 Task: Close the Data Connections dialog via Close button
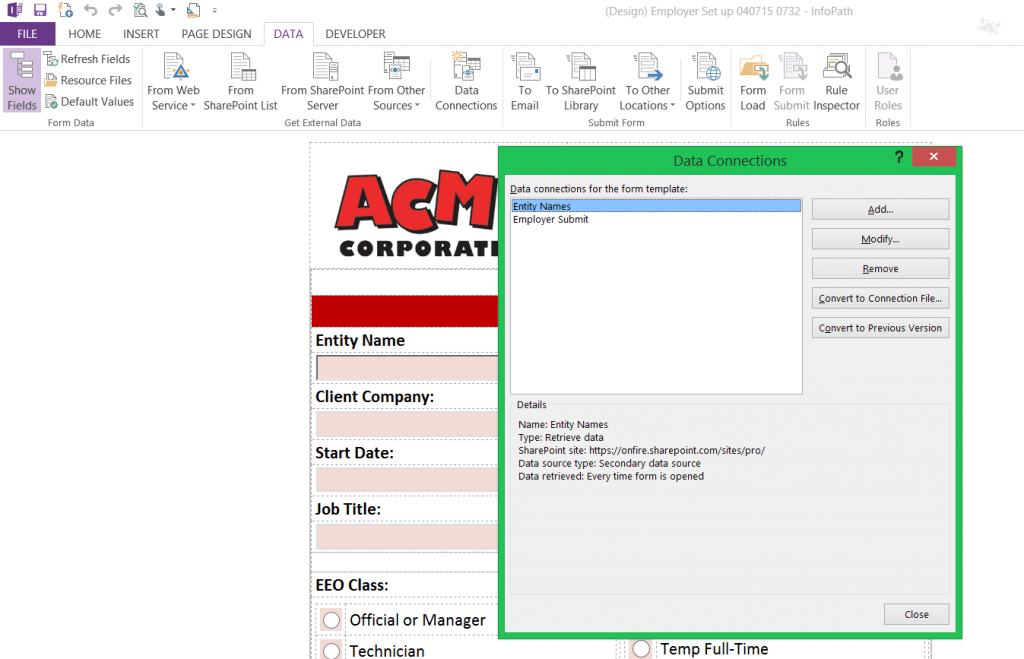click(916, 614)
